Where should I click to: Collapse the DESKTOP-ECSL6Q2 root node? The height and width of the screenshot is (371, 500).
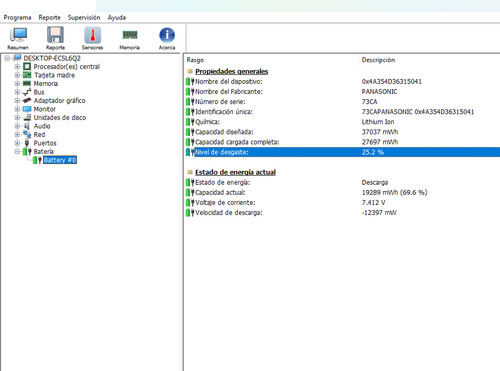7,58
